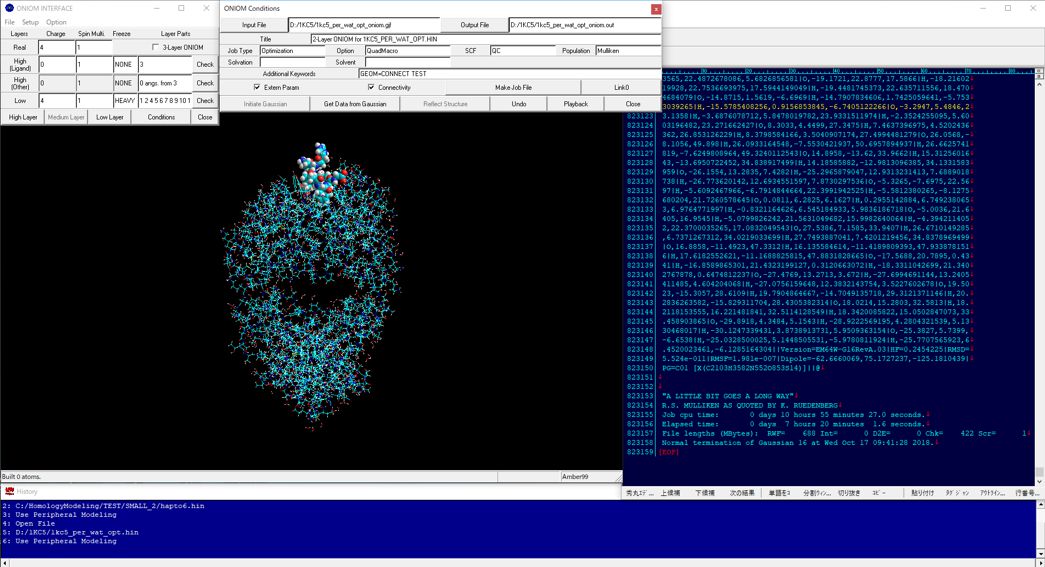Click Get Data from Gaussian

(x=355, y=104)
